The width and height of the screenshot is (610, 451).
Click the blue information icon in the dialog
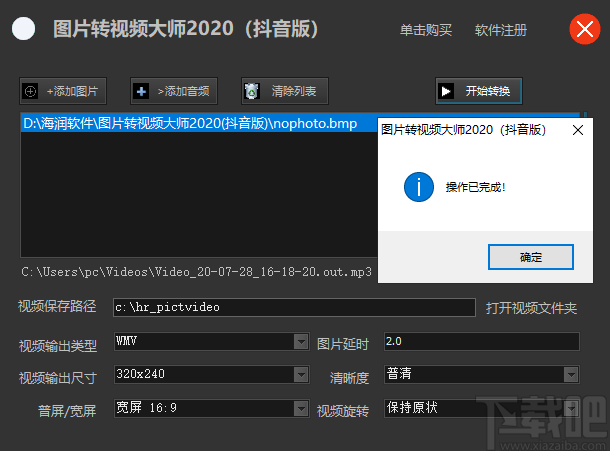(x=419, y=187)
